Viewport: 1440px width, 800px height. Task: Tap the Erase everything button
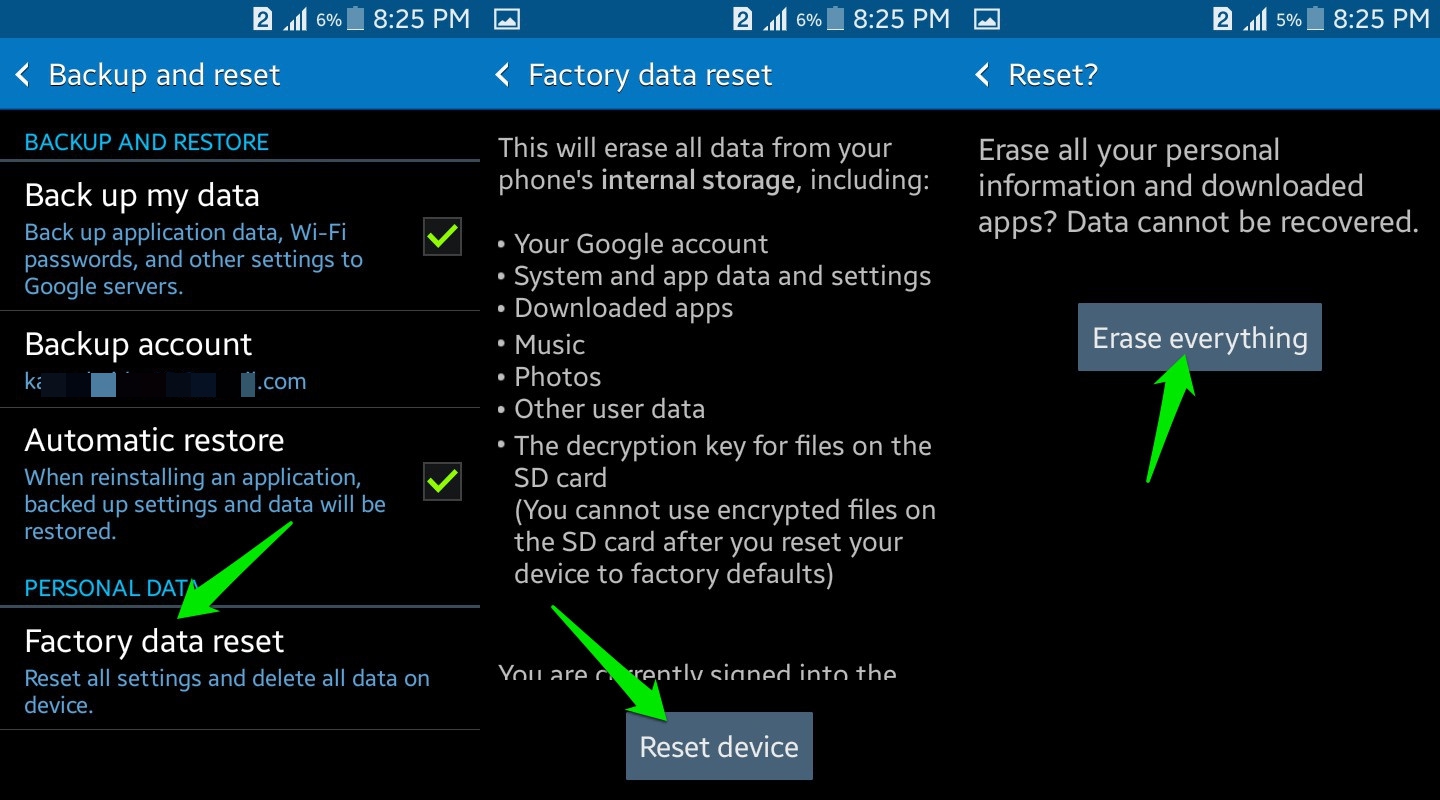point(1200,338)
